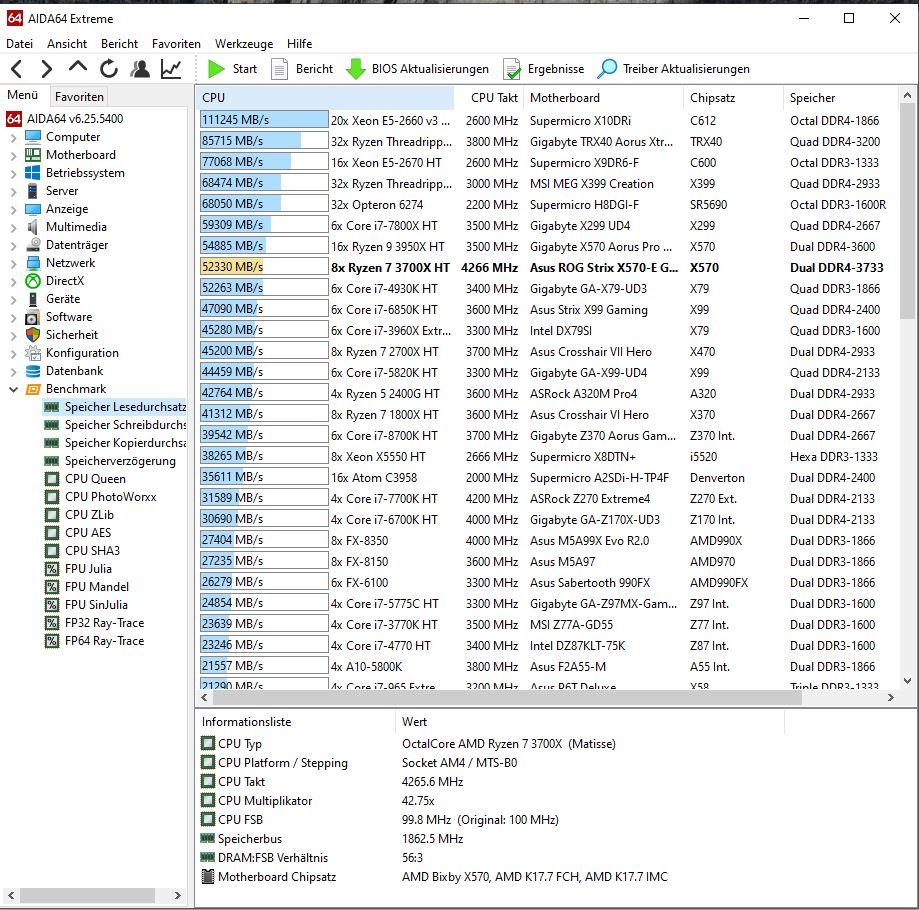Select the 8x Ryzen 7 3700X HT row
The image size is (919, 910).
coord(548,268)
